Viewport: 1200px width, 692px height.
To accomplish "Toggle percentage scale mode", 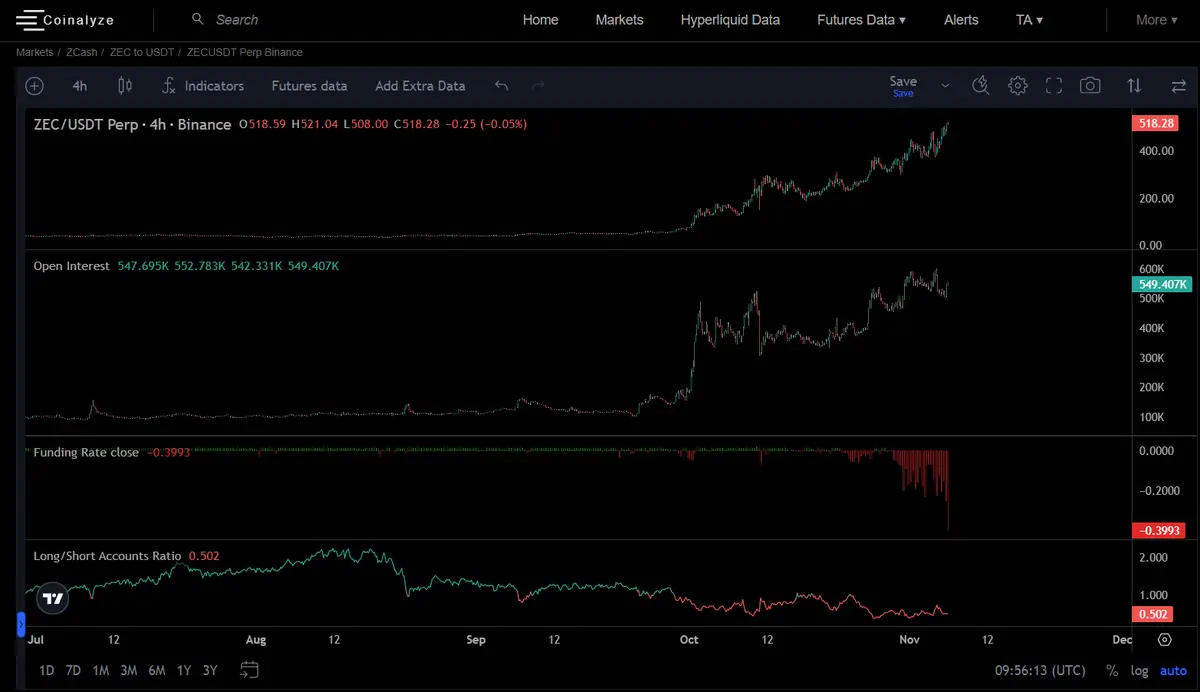I will point(1112,670).
